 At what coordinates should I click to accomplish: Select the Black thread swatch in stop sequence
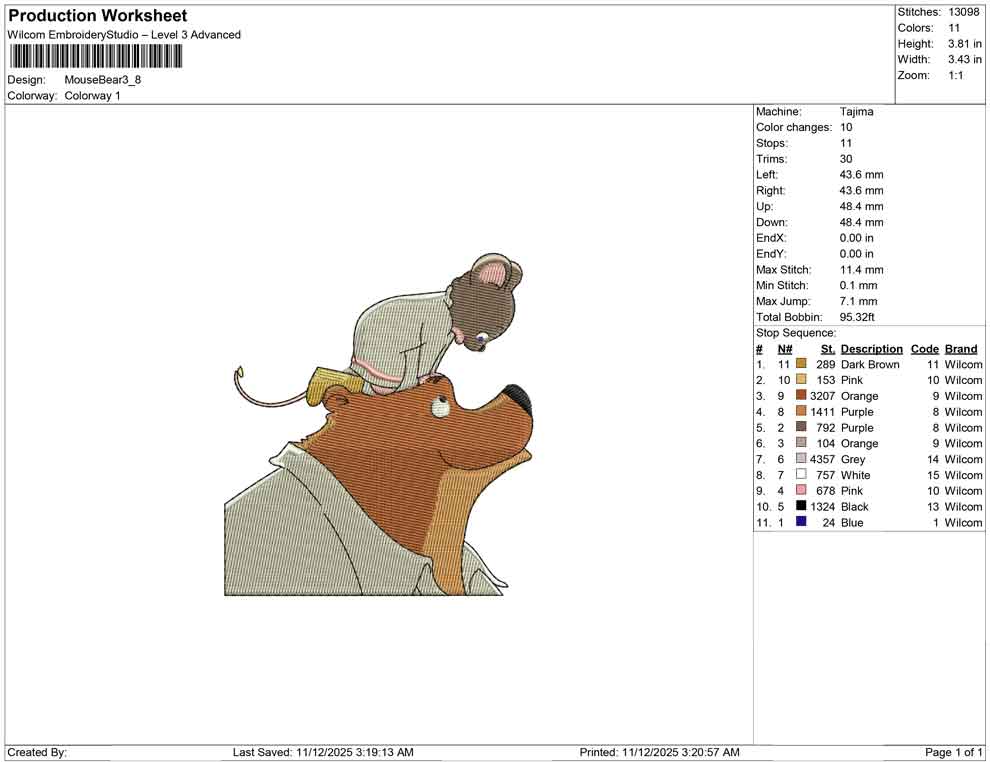click(x=801, y=507)
